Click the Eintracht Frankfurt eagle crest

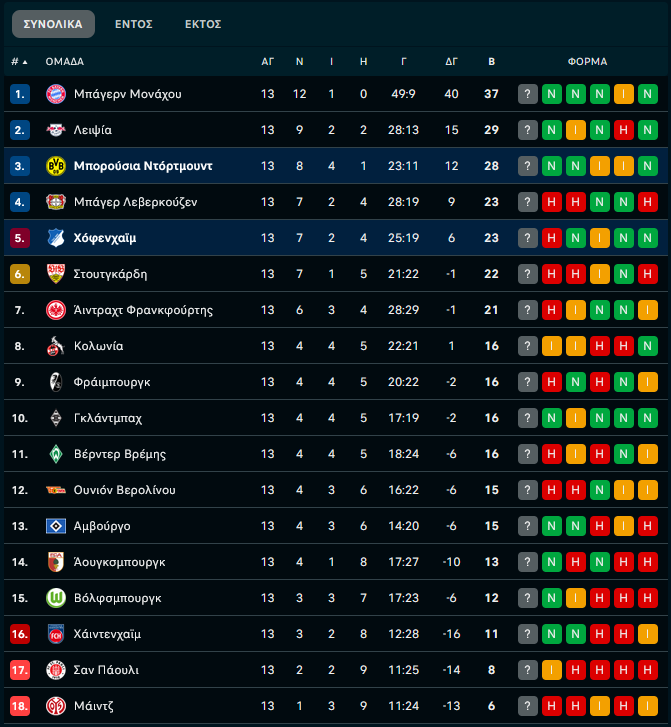point(55,310)
